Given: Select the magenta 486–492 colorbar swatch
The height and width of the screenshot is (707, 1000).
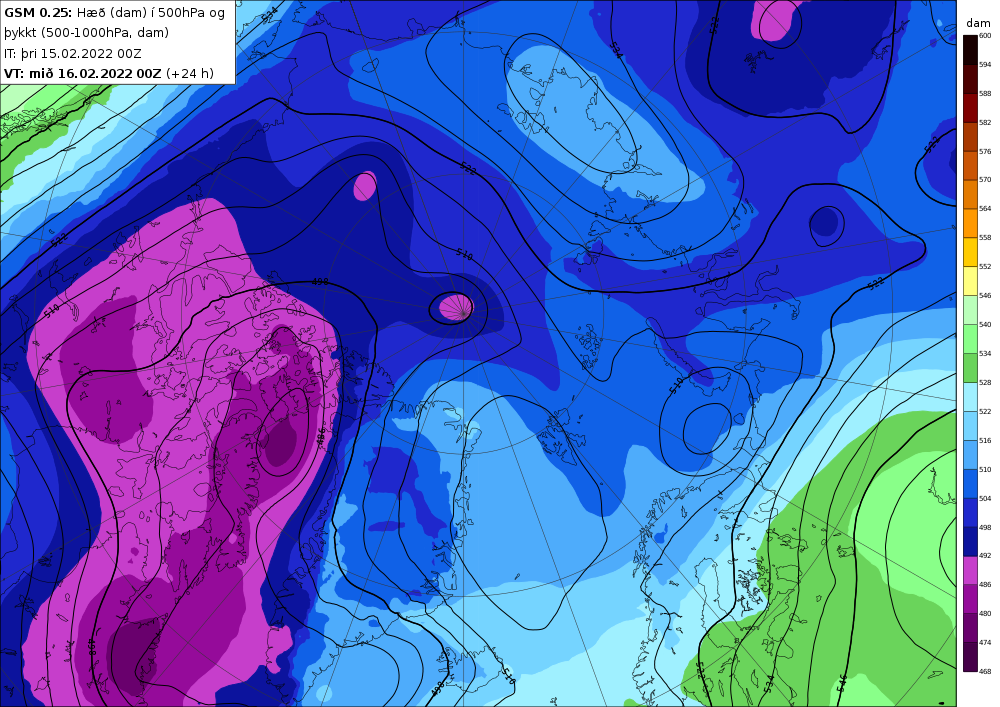Looking at the screenshot, I should 970,571.
